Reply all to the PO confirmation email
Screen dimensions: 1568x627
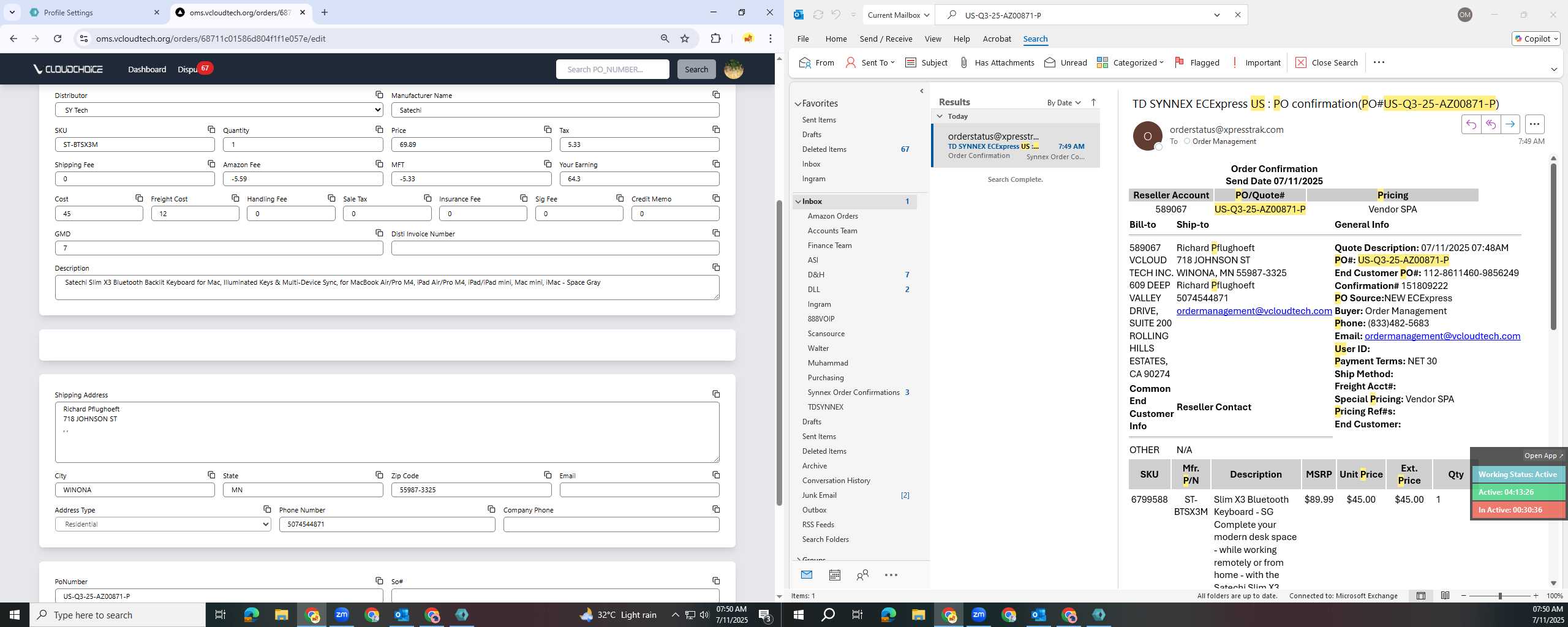(1490, 124)
